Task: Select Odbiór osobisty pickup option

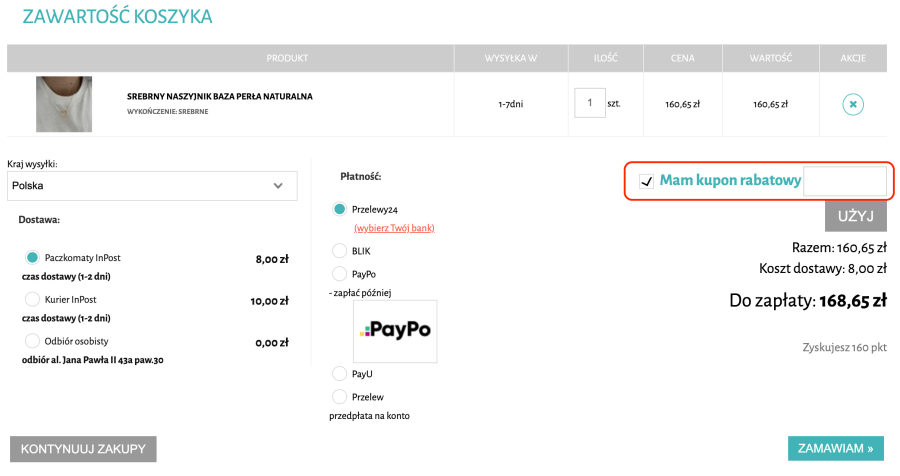Action: [x=32, y=341]
